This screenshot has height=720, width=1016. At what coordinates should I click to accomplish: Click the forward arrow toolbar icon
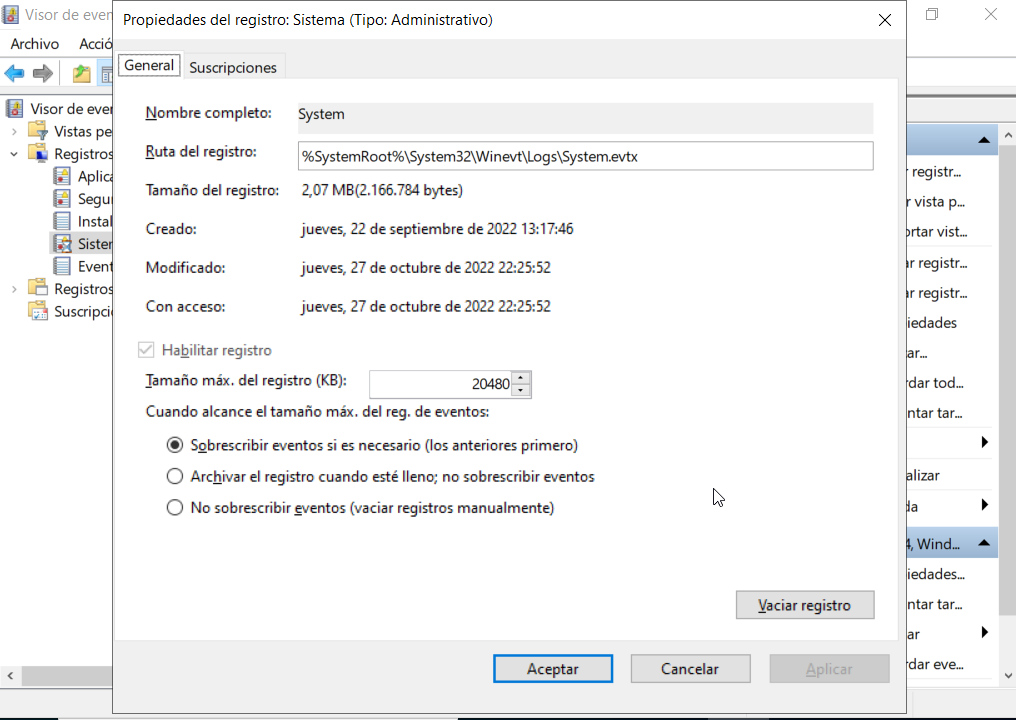(x=43, y=73)
